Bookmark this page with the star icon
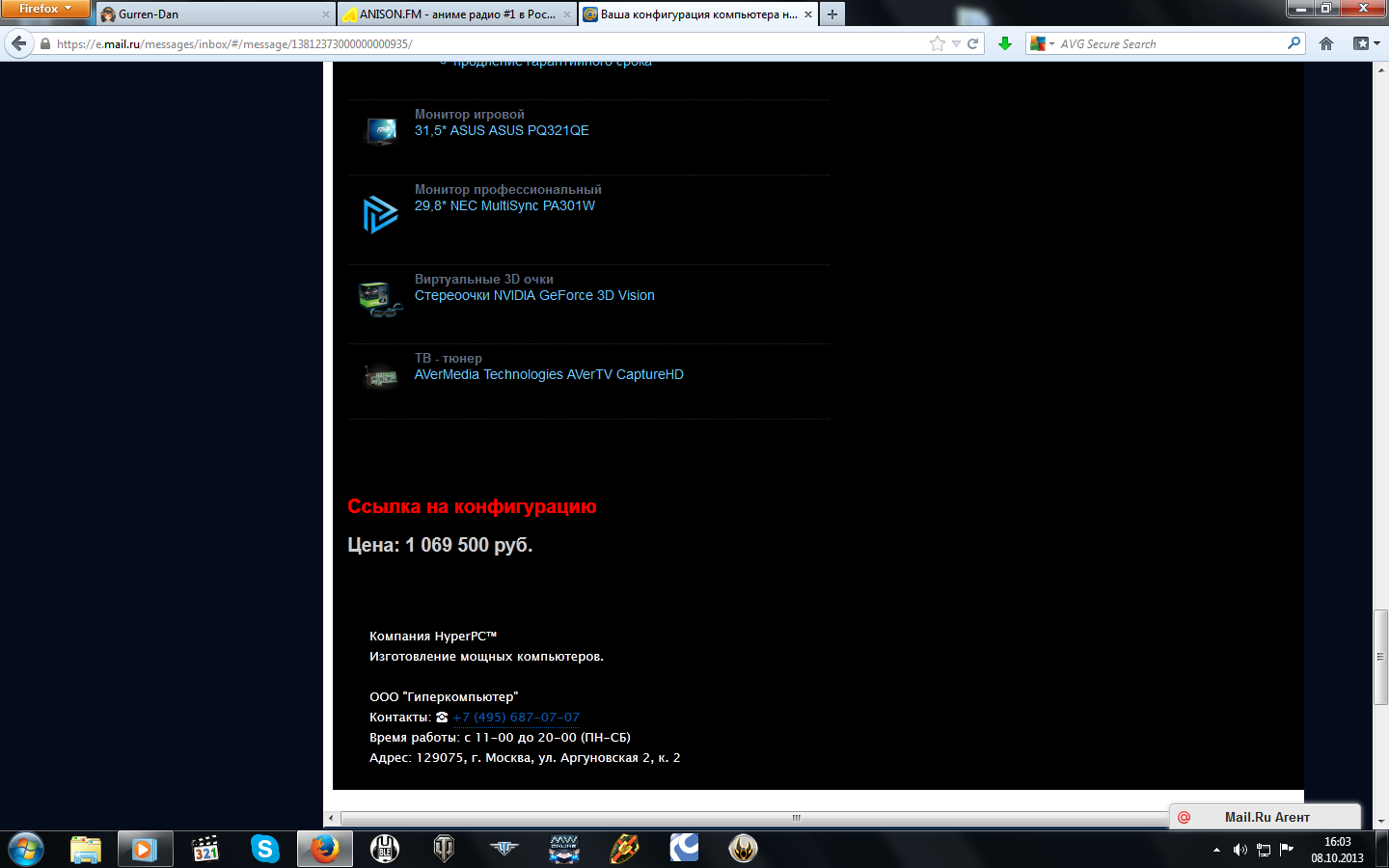Image resolution: width=1389 pixels, height=868 pixels. [x=938, y=43]
